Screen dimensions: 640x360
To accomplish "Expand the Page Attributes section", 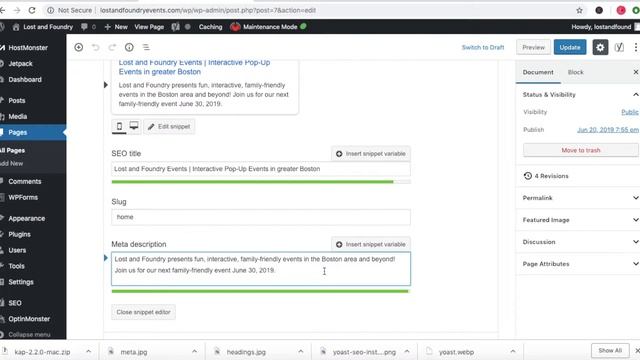I will (578, 264).
